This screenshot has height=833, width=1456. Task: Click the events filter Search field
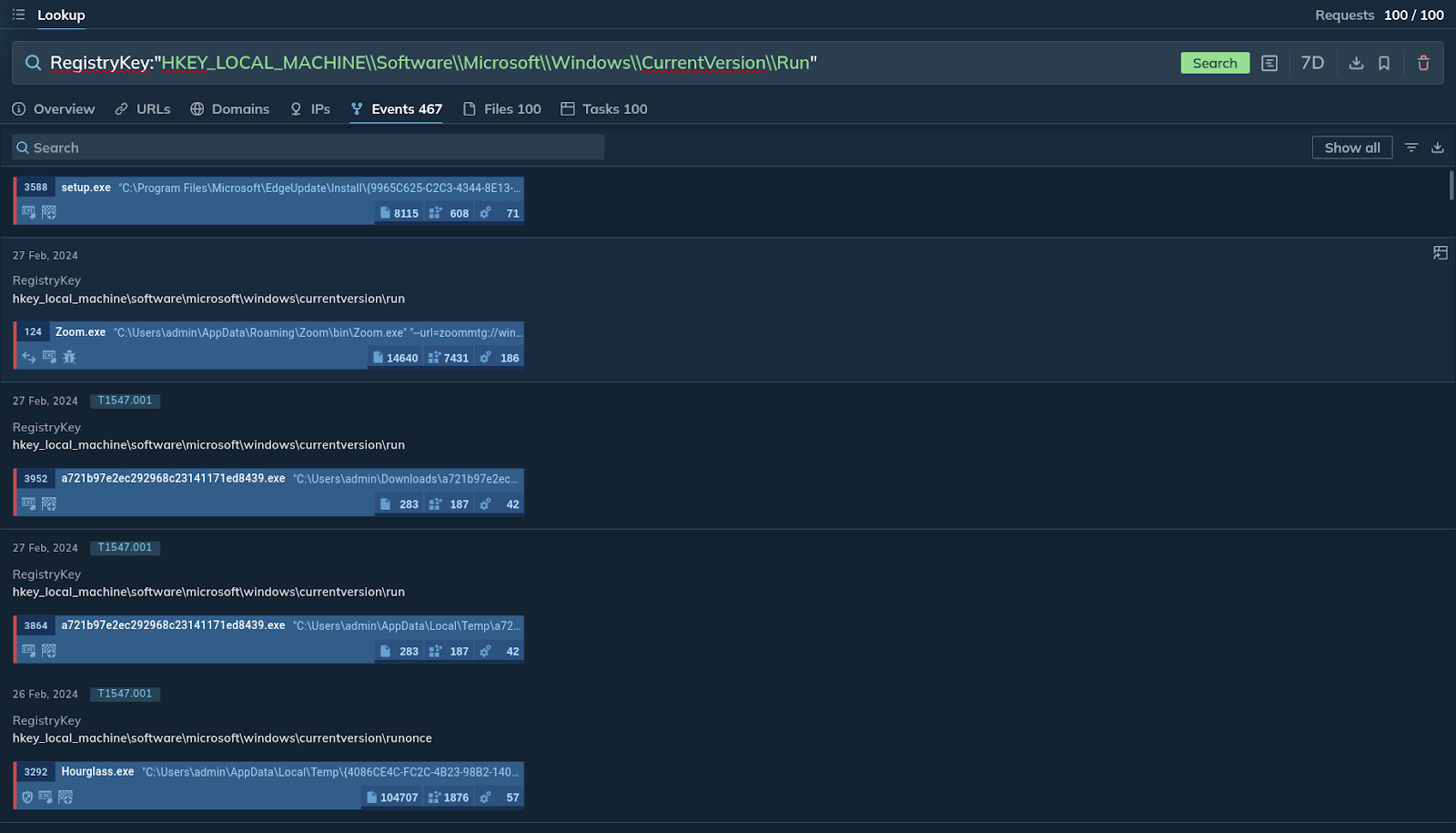pos(308,147)
